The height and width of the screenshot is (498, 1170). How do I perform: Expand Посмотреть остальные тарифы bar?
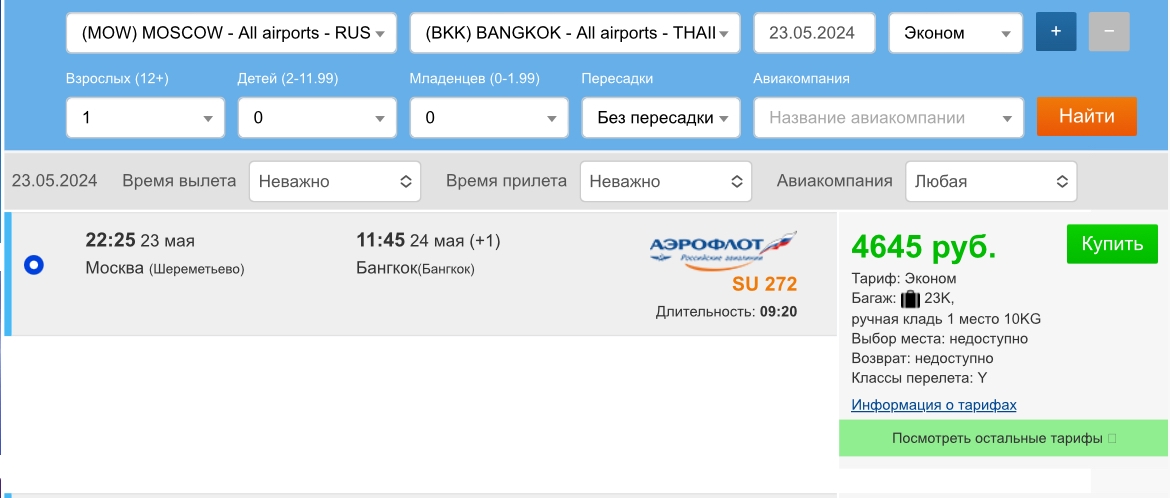(x=1004, y=438)
